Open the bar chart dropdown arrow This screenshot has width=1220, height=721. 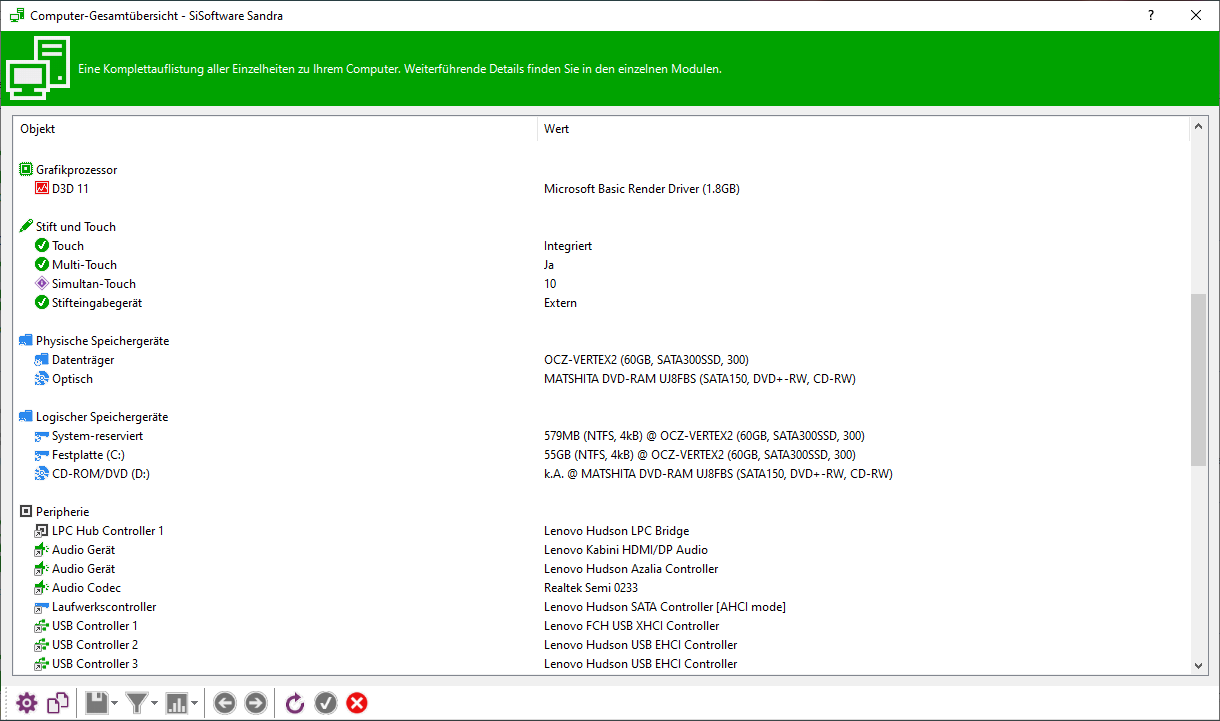(193, 704)
